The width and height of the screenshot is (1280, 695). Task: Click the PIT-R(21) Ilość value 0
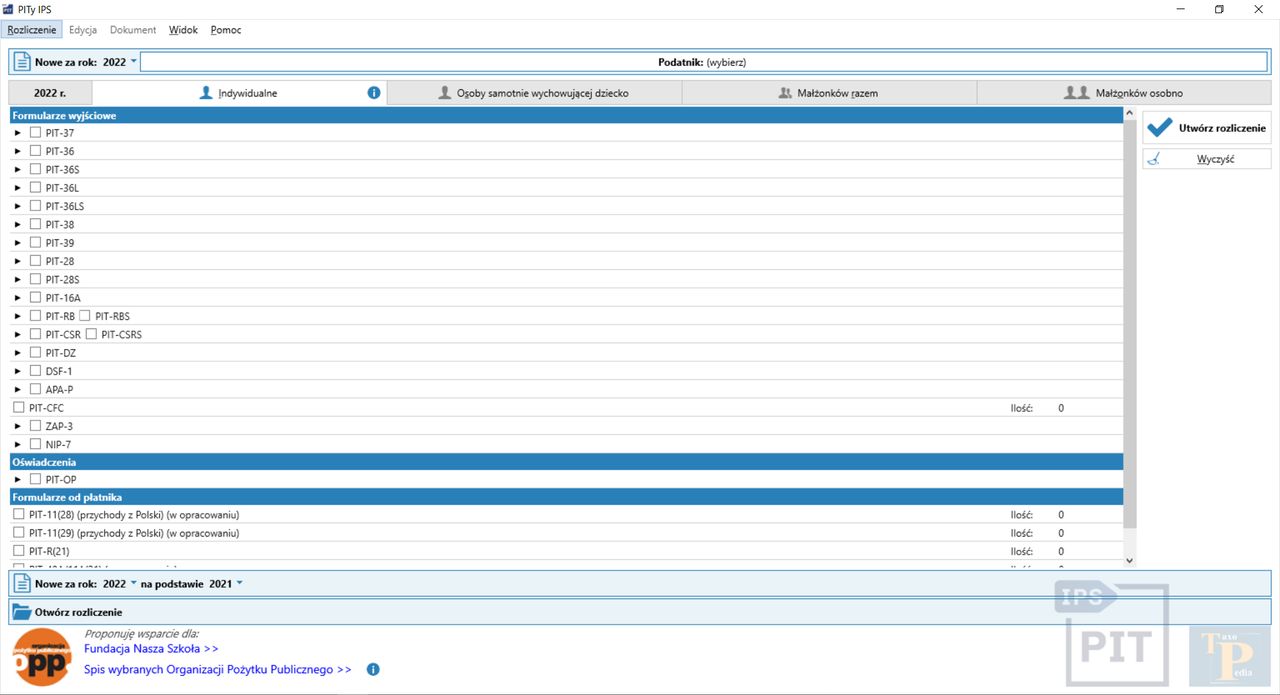point(1061,551)
